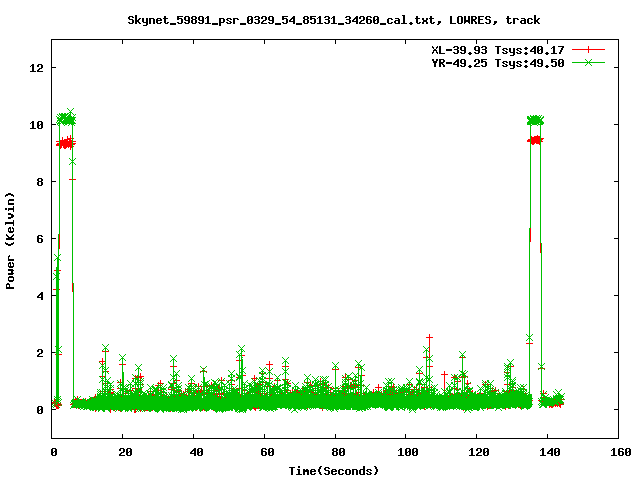This screenshot has height=480, width=640.
Task: Select the XL-39.93 Tsys:40.17 legend entry
Action: 498,50
